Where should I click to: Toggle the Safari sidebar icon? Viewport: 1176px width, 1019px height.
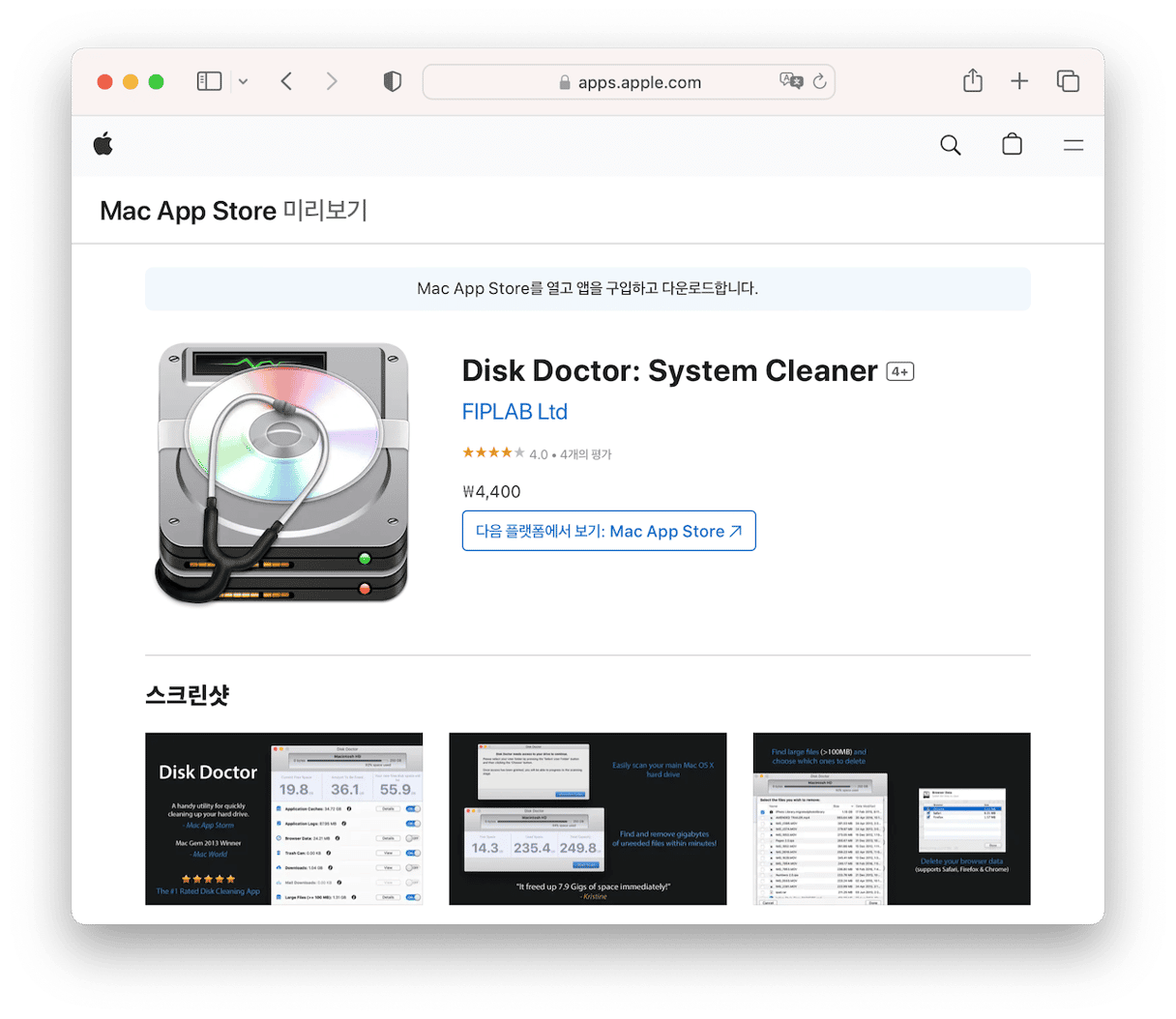tap(209, 82)
